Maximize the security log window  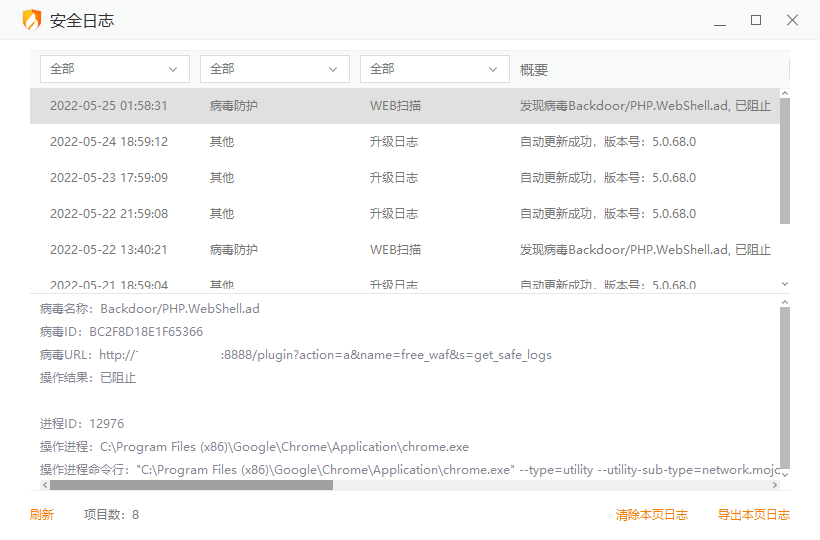(x=756, y=20)
